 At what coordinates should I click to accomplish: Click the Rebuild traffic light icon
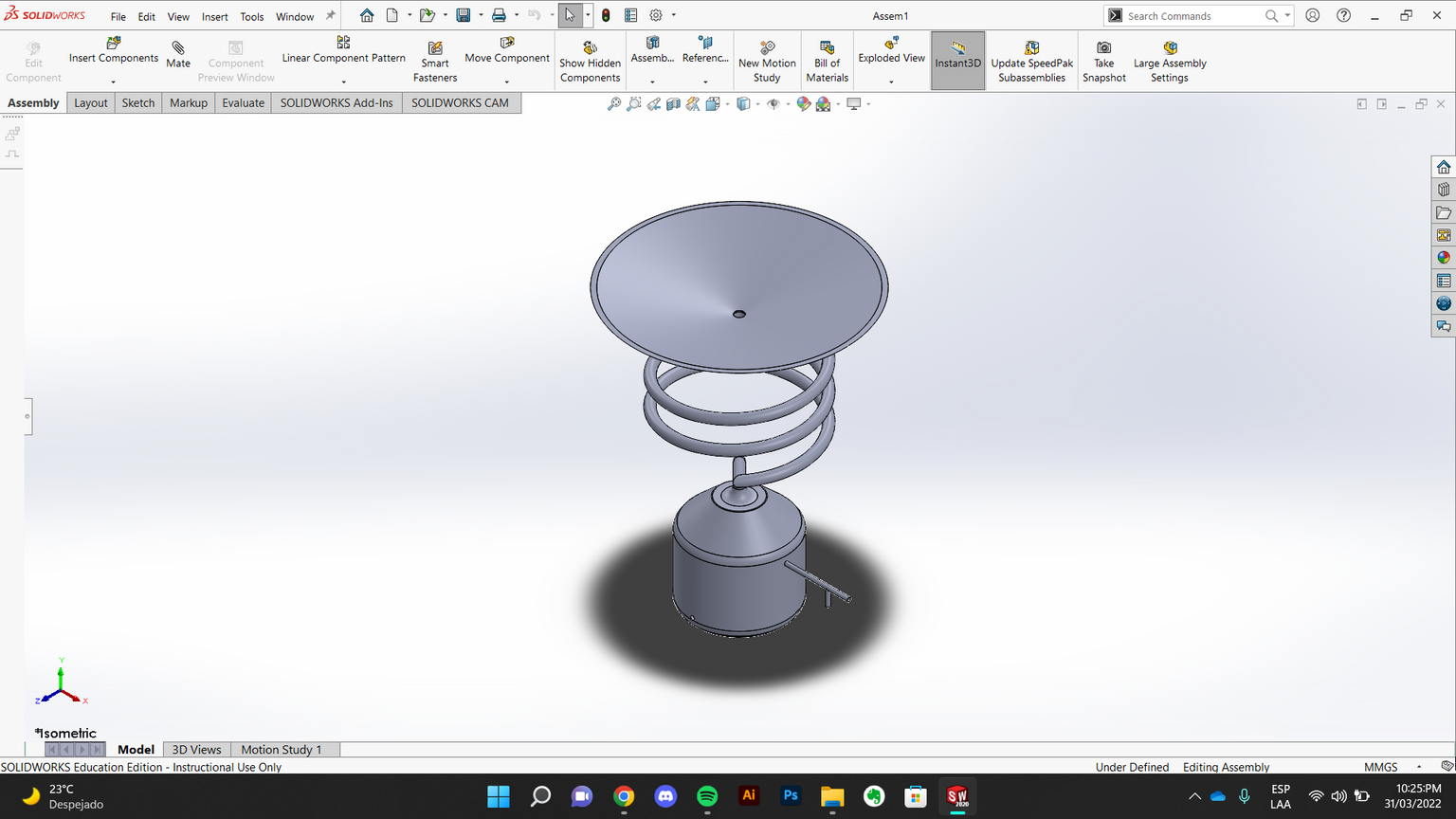(x=606, y=15)
